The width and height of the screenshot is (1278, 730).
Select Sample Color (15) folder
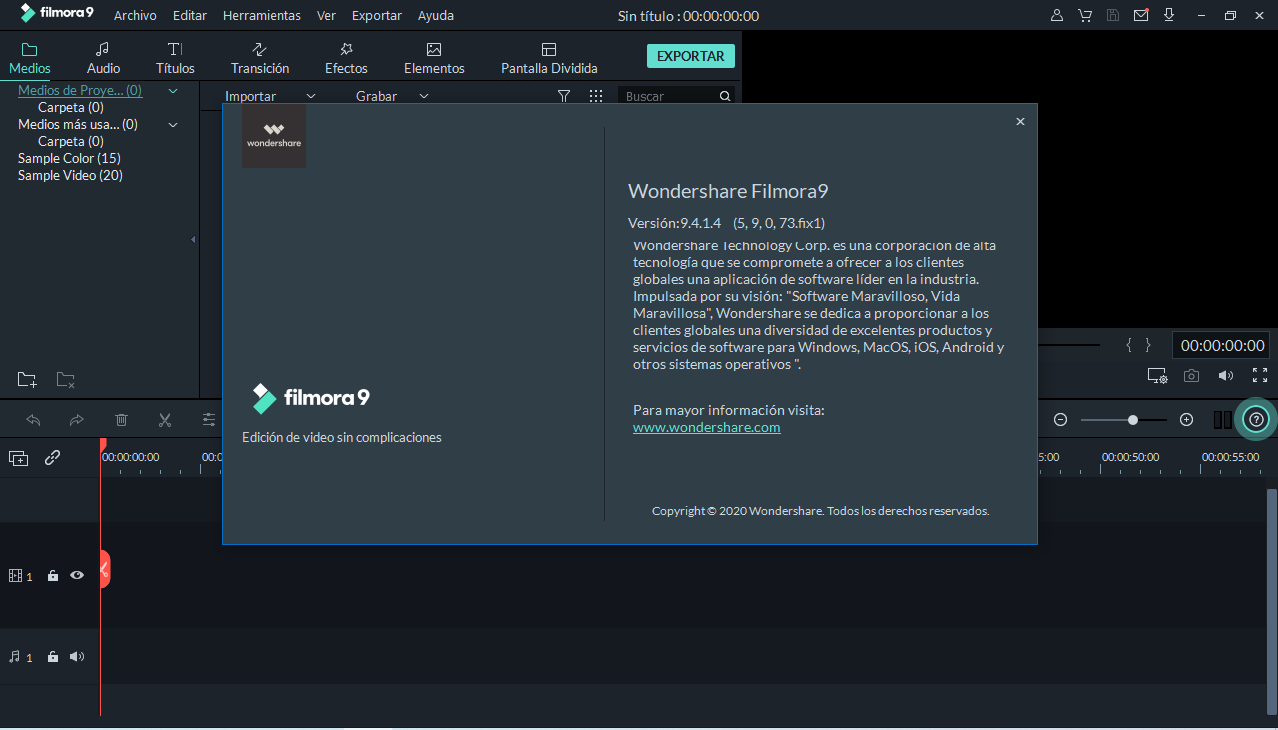tap(69, 158)
